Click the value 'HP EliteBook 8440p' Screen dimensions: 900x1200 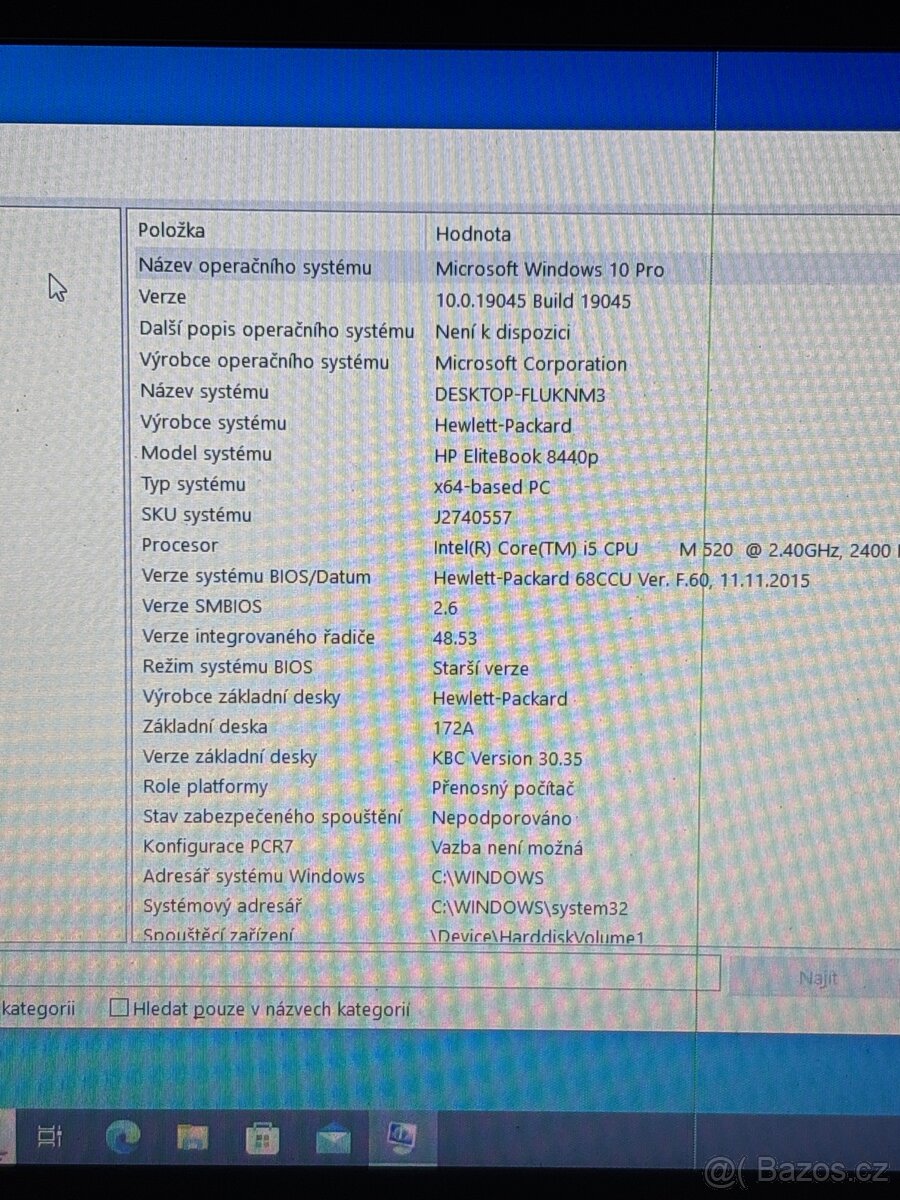[x=516, y=456]
